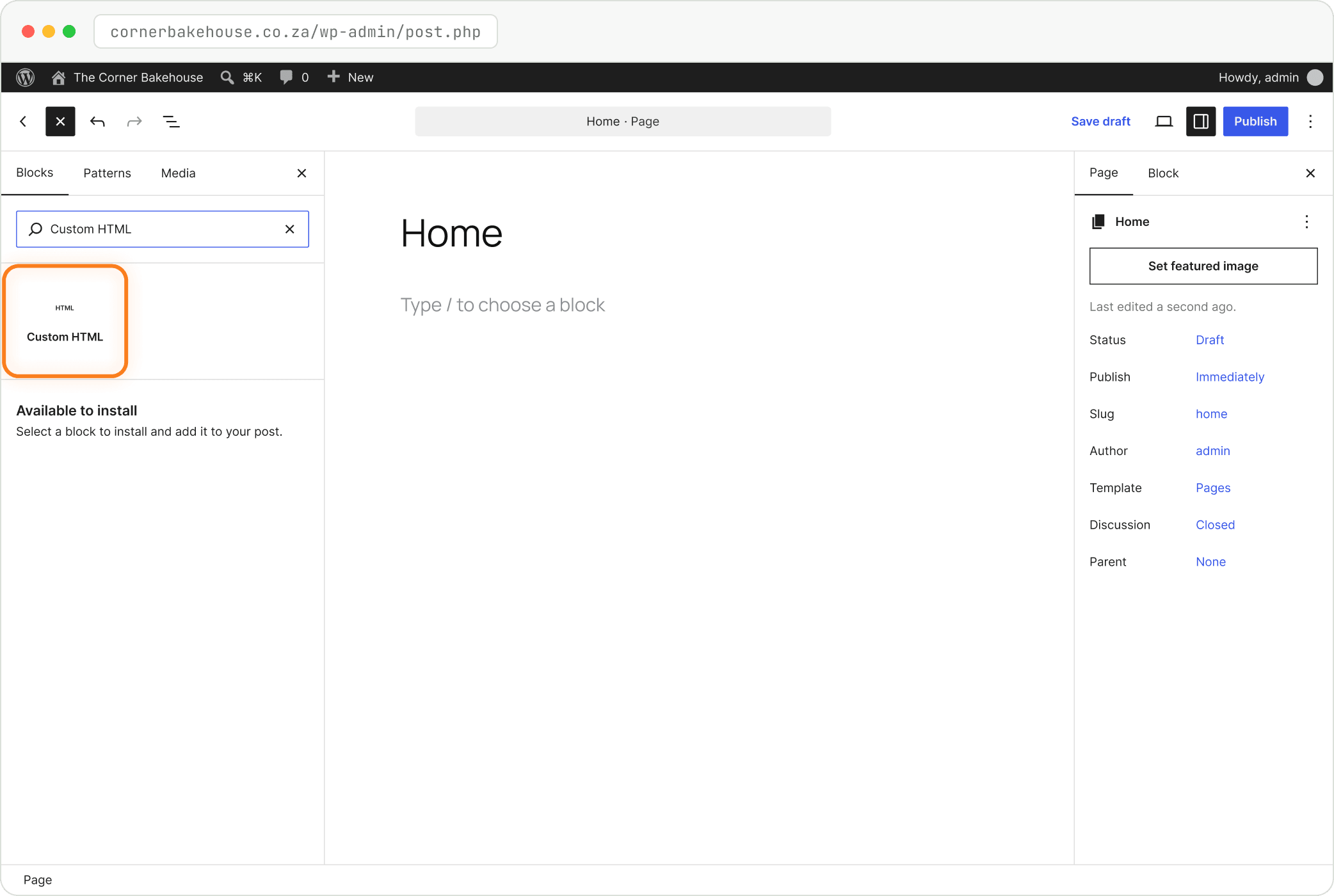The image size is (1334, 896).
Task: Toggle the settings sidebar panel
Action: tap(1201, 122)
